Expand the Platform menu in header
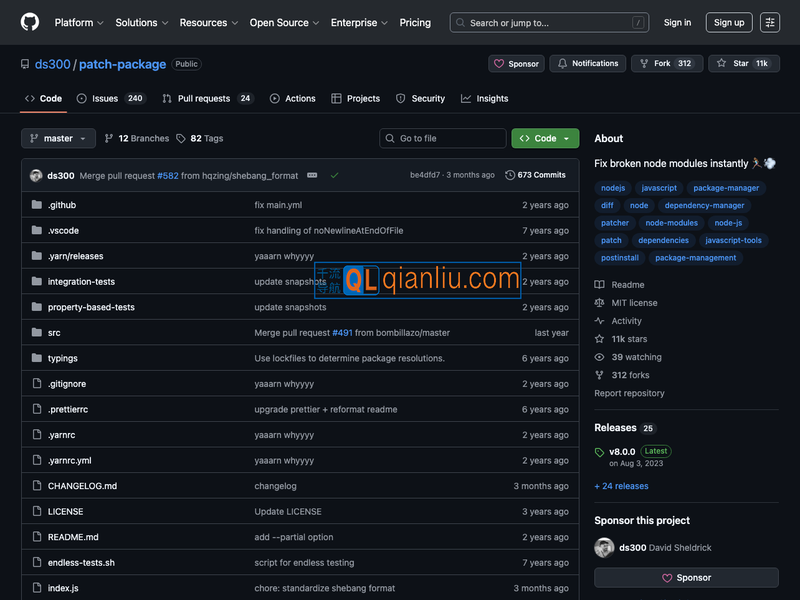 79,22
